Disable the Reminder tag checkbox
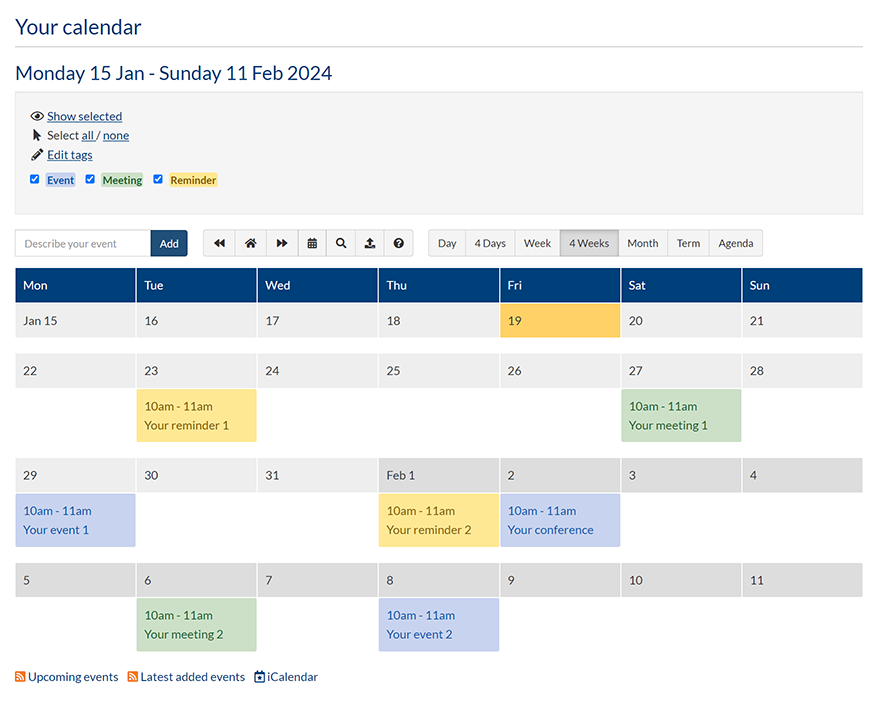 click(x=158, y=179)
